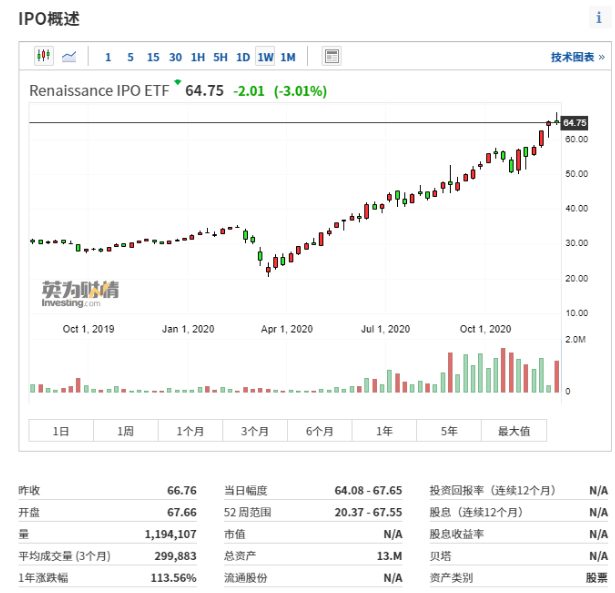Image resolution: width=615 pixels, height=593 pixels.
Task: Click the 开盘 value 67.66
Action: click(x=182, y=512)
